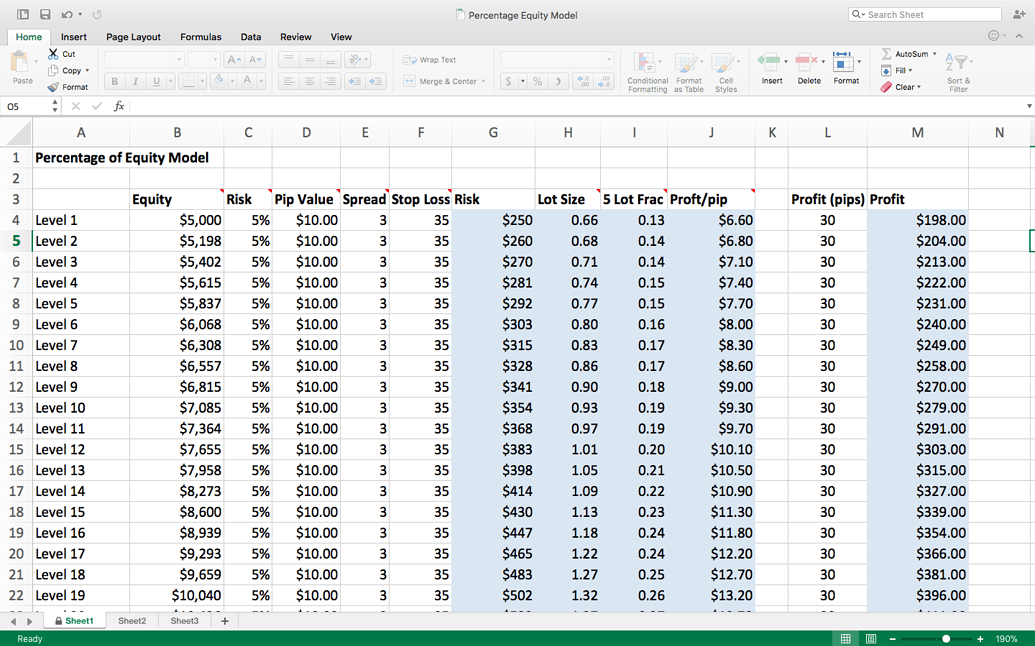Click the Undo arrow icon

[x=66, y=15]
